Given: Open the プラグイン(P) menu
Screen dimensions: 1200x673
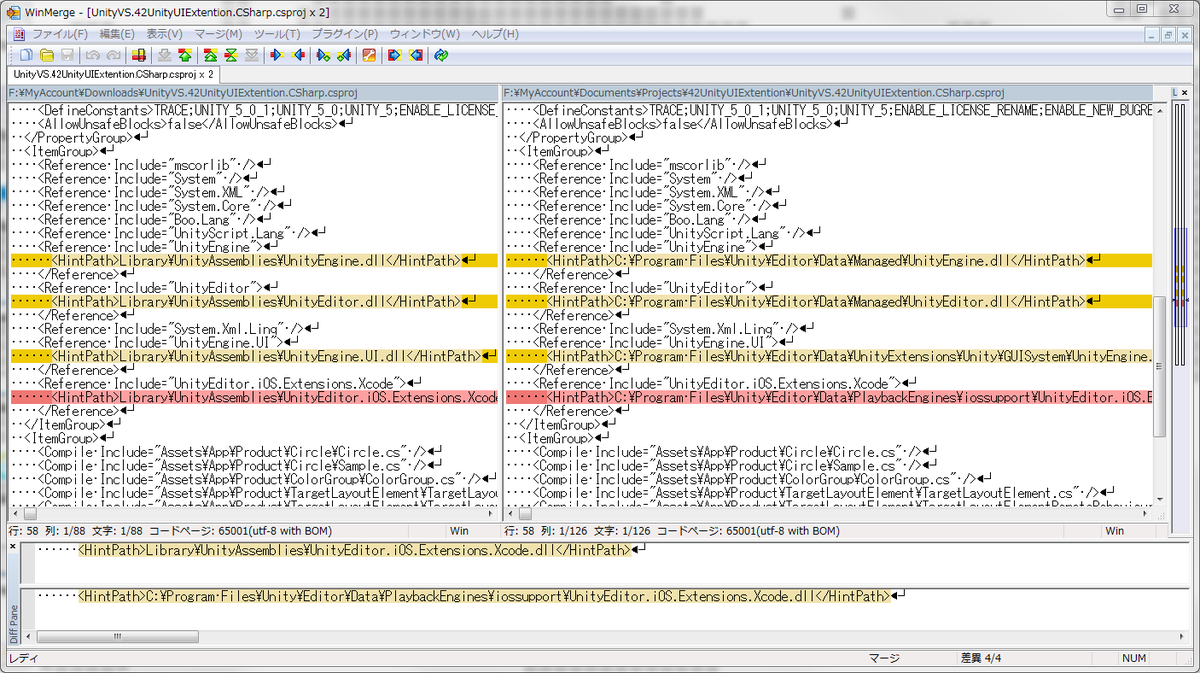Looking at the screenshot, I should (x=345, y=34).
